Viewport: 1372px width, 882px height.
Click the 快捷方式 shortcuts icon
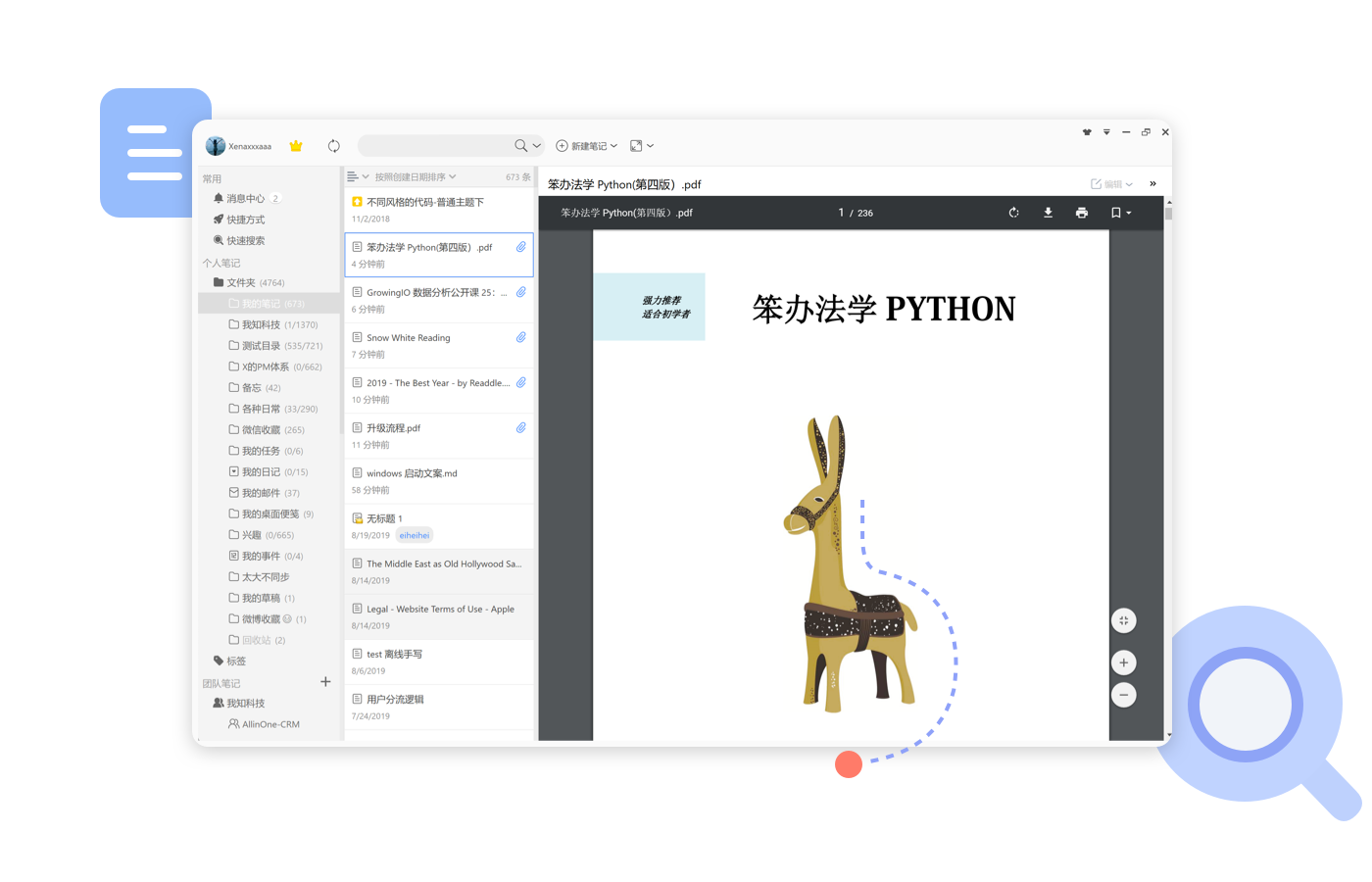221,219
